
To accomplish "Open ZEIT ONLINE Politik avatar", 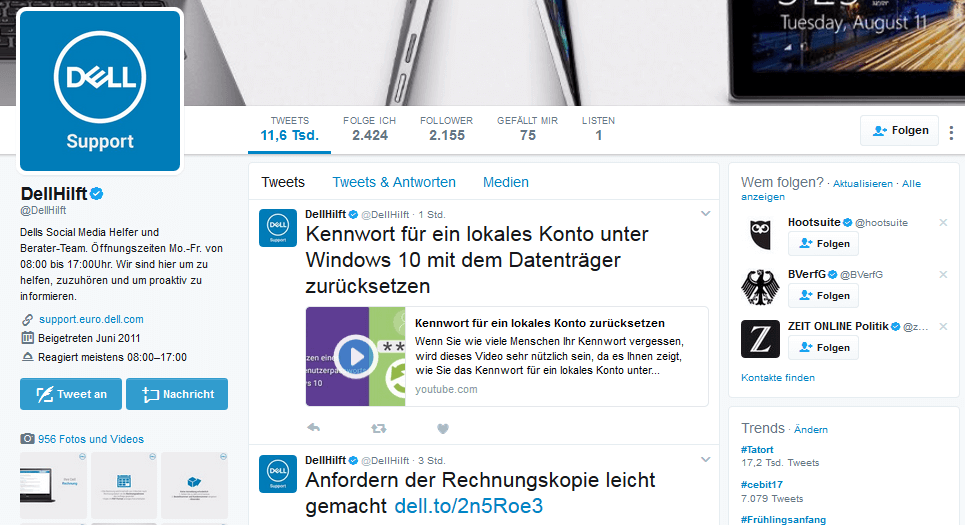I will click(760, 339).
